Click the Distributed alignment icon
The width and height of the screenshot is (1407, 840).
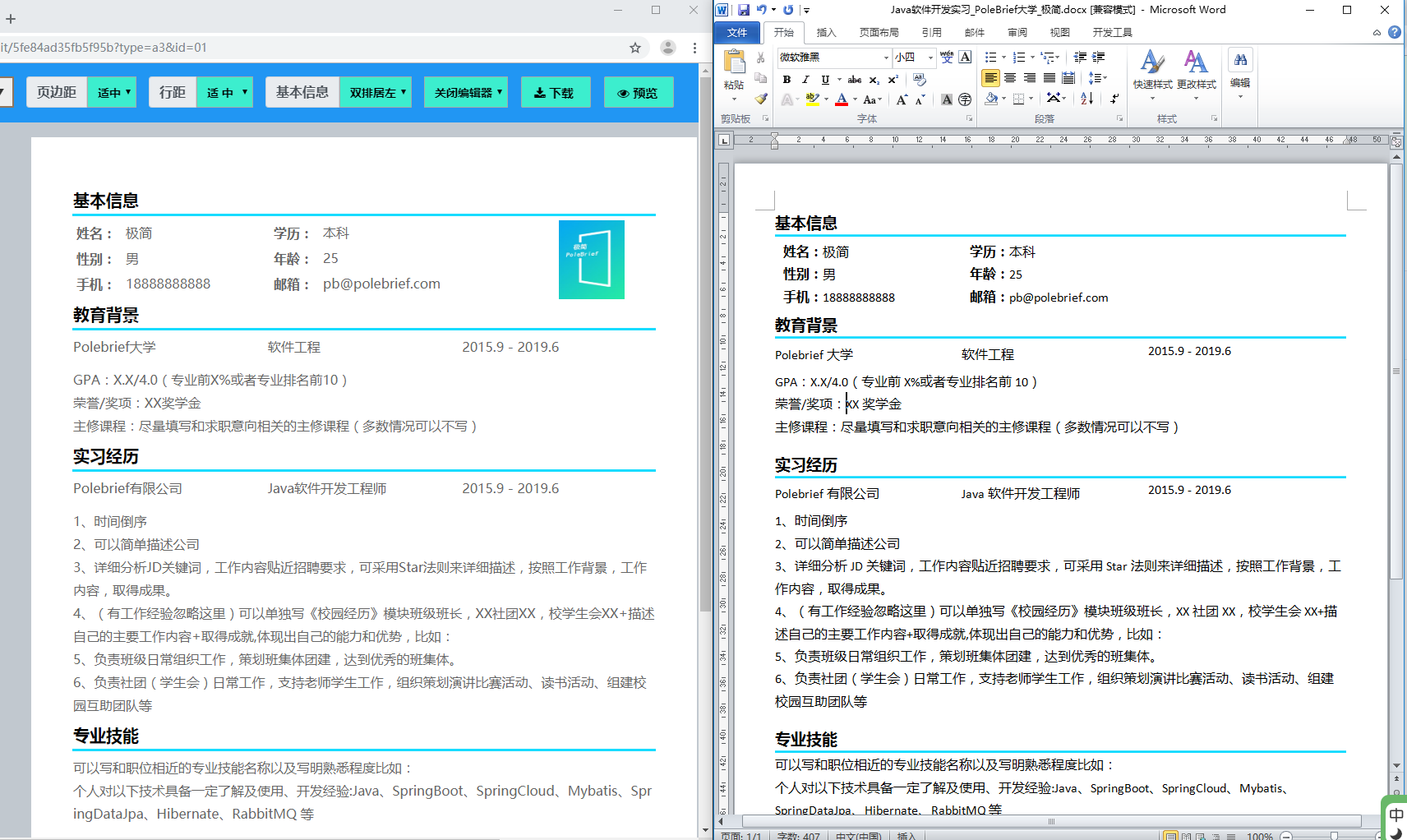click(1068, 77)
